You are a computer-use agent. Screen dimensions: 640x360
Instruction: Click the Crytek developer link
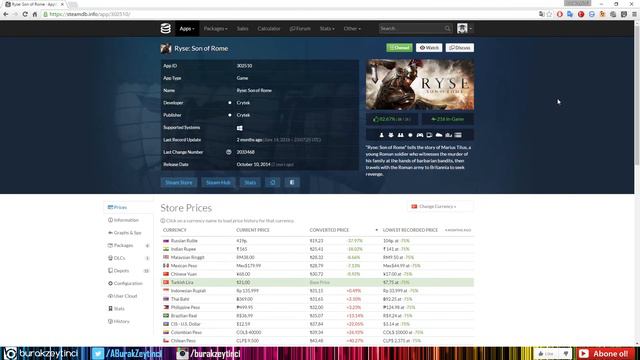[x=243, y=103]
